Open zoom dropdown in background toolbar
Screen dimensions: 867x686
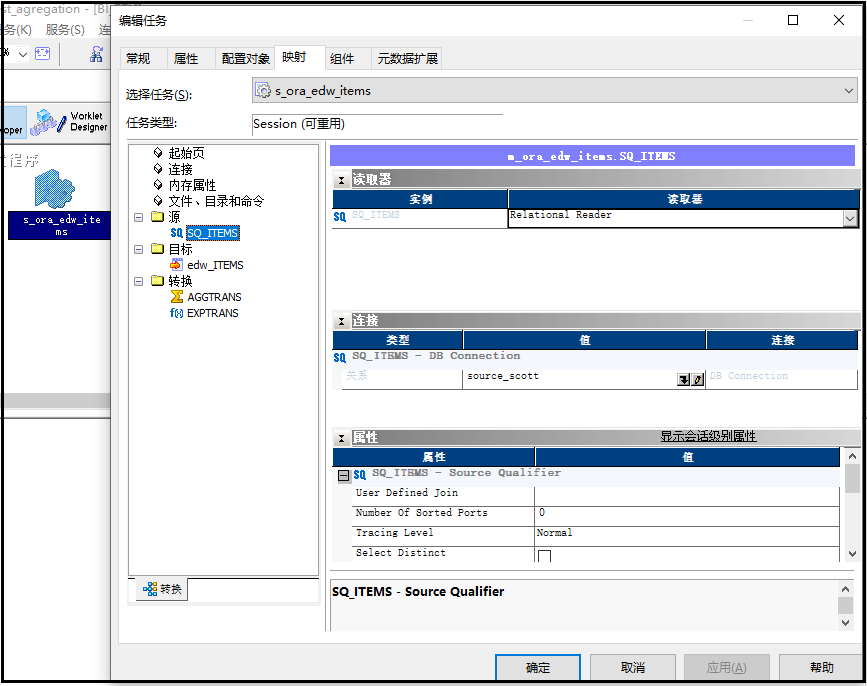23,54
